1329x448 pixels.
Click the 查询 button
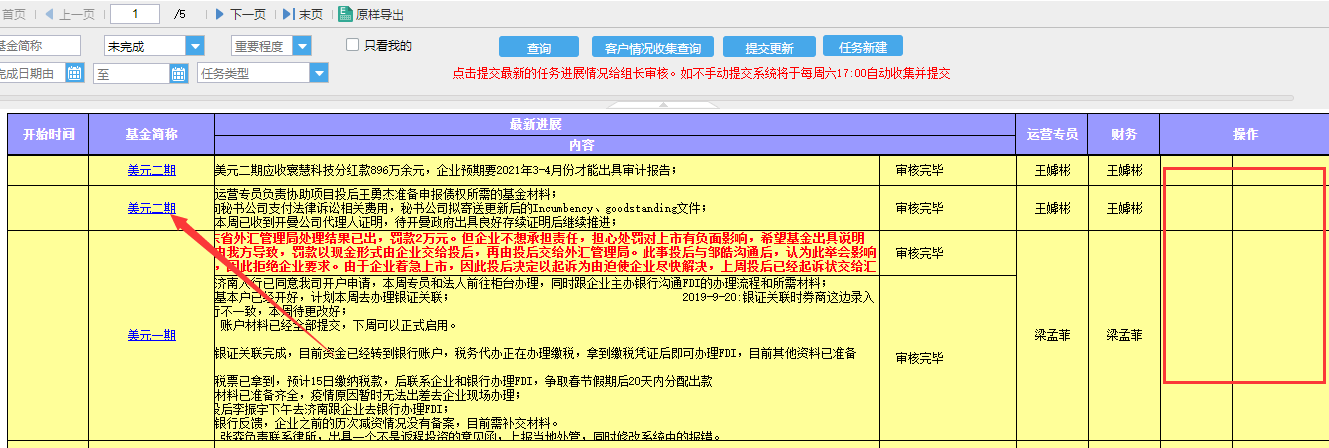tap(539, 48)
